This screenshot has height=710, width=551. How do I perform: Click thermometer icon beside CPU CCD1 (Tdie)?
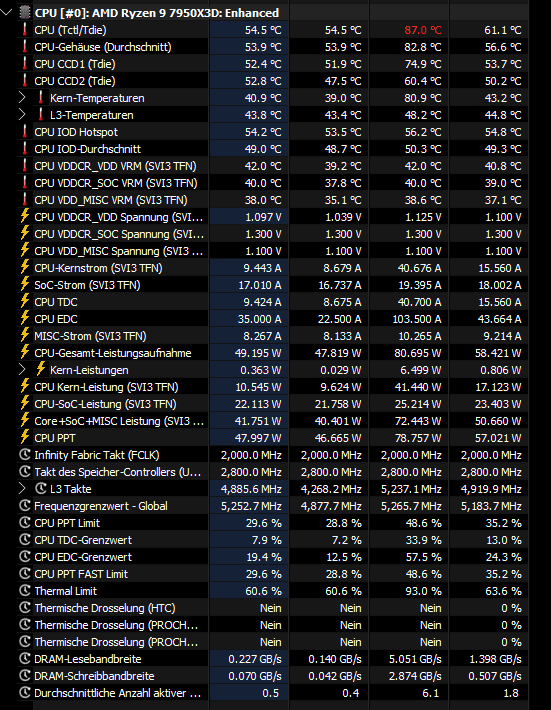(25, 64)
